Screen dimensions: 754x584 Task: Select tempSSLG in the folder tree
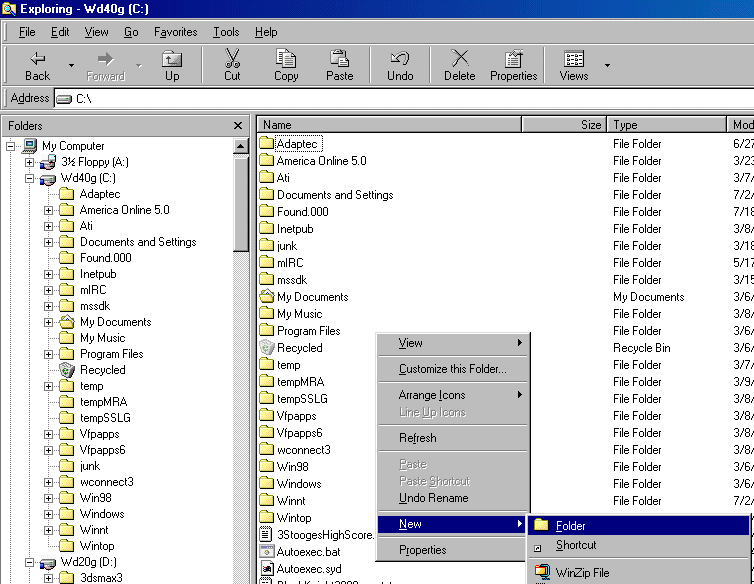click(105, 418)
